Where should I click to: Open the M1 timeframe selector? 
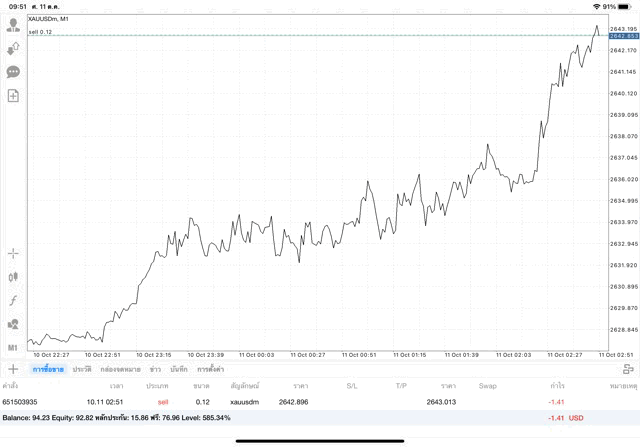coord(13,347)
